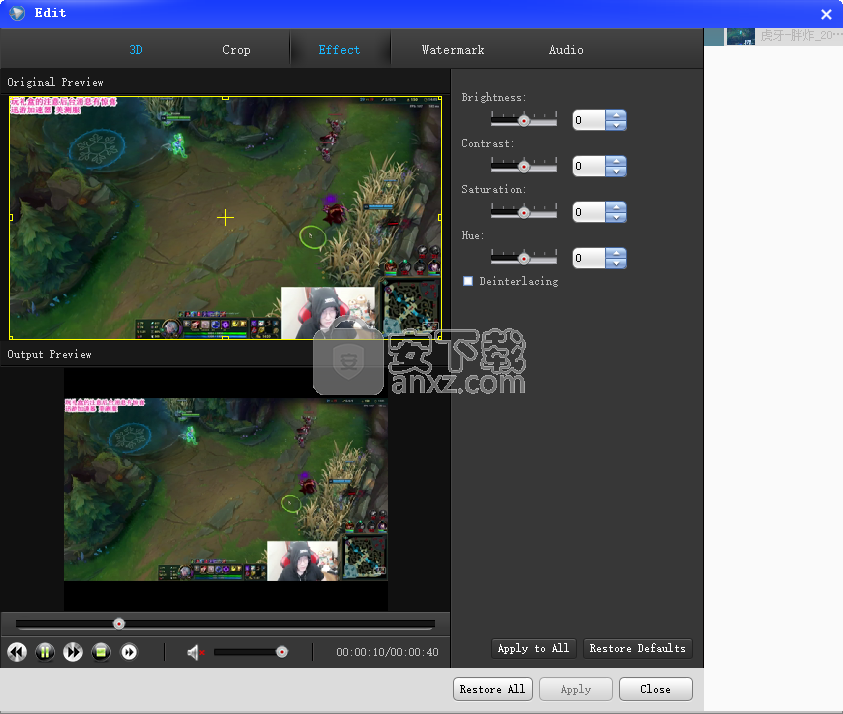Decrease Contrast with the down arrow
843x714 pixels.
617,172
